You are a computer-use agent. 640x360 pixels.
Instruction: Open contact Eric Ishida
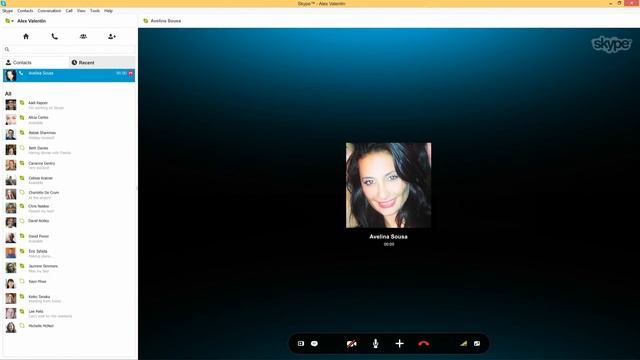[69, 253]
